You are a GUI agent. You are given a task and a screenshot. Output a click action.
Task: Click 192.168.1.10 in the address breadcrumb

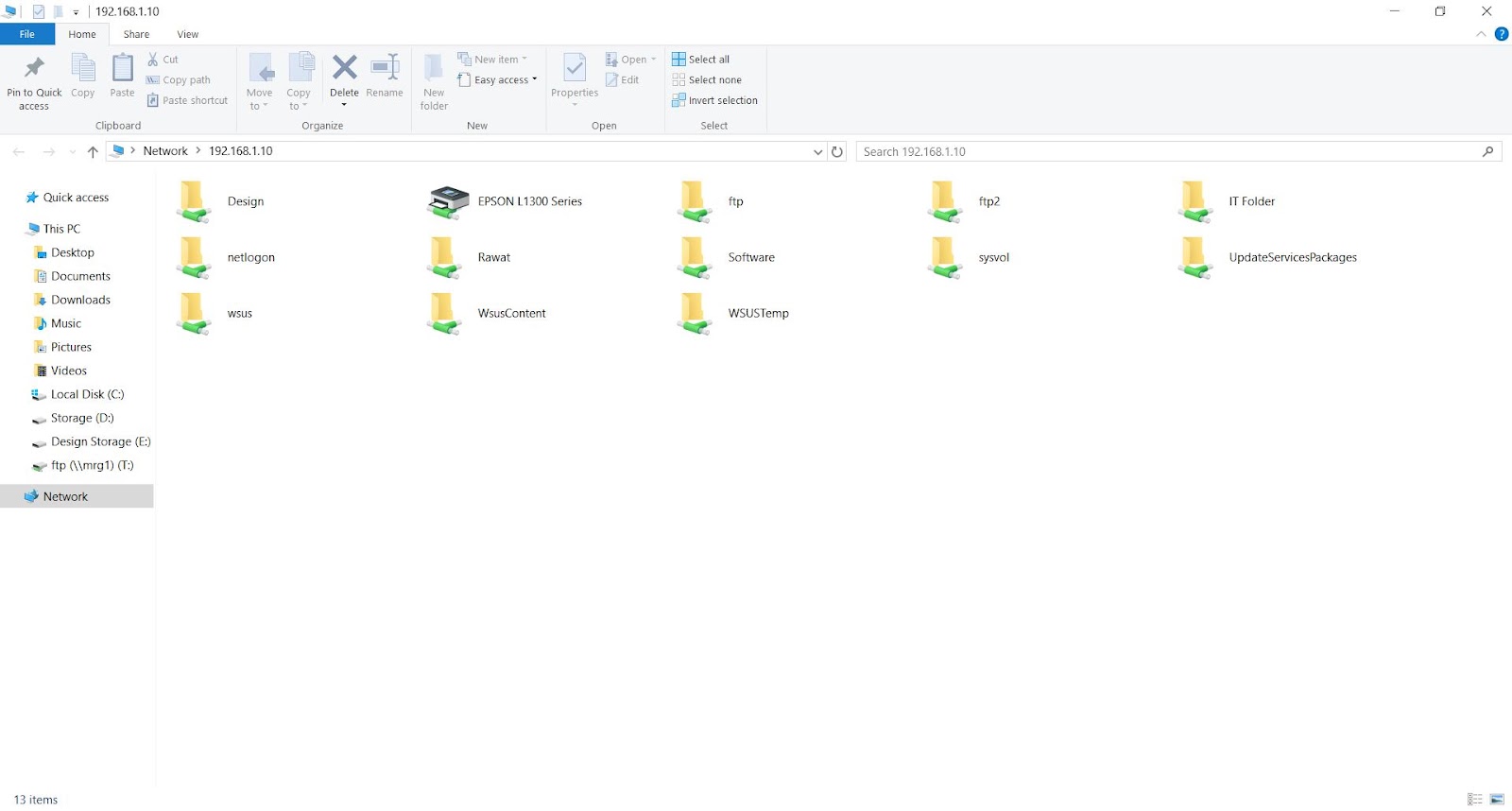tap(241, 151)
